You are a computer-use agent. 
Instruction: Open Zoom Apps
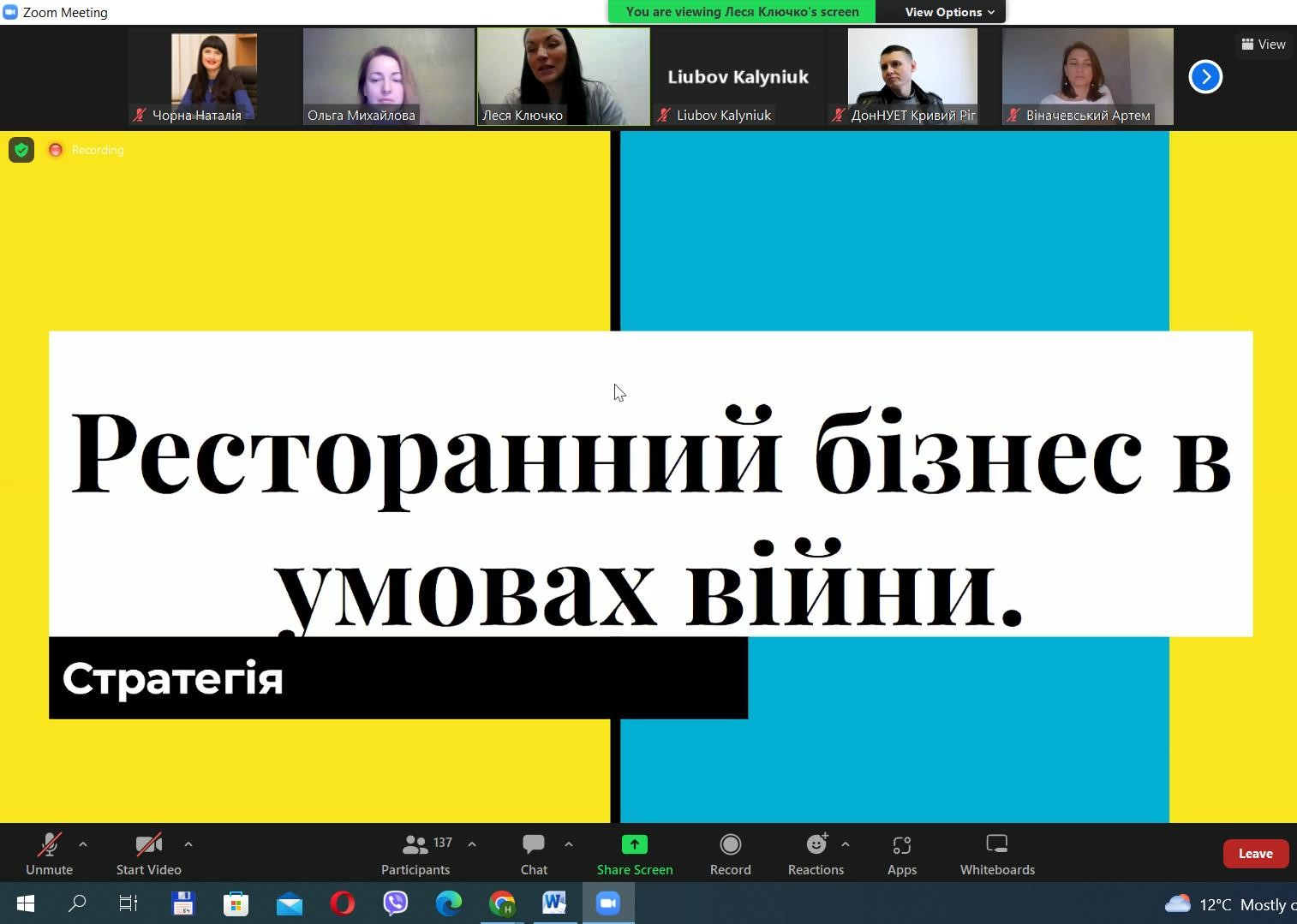[x=901, y=855]
